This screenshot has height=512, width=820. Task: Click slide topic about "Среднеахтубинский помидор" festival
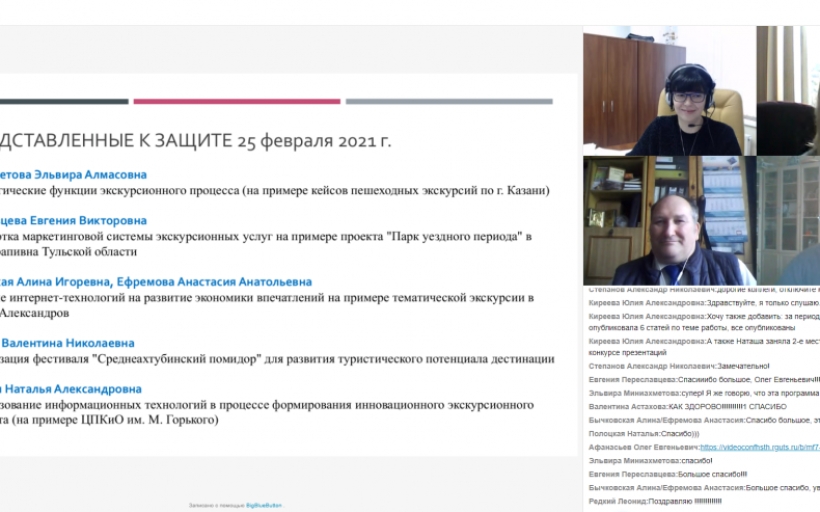point(277,359)
